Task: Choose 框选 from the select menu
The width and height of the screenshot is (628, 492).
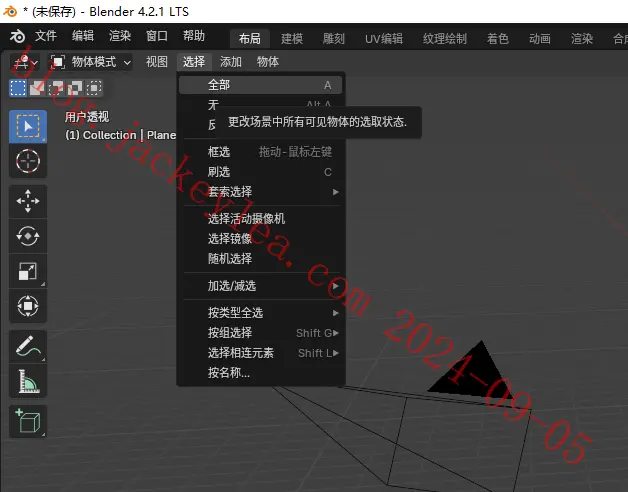Action: [260, 152]
